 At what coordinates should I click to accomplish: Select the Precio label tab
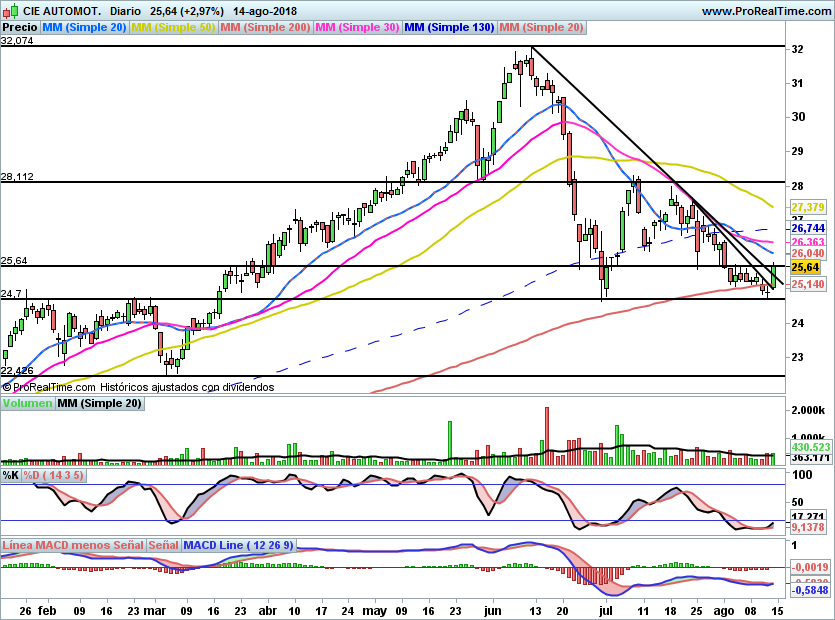point(20,27)
